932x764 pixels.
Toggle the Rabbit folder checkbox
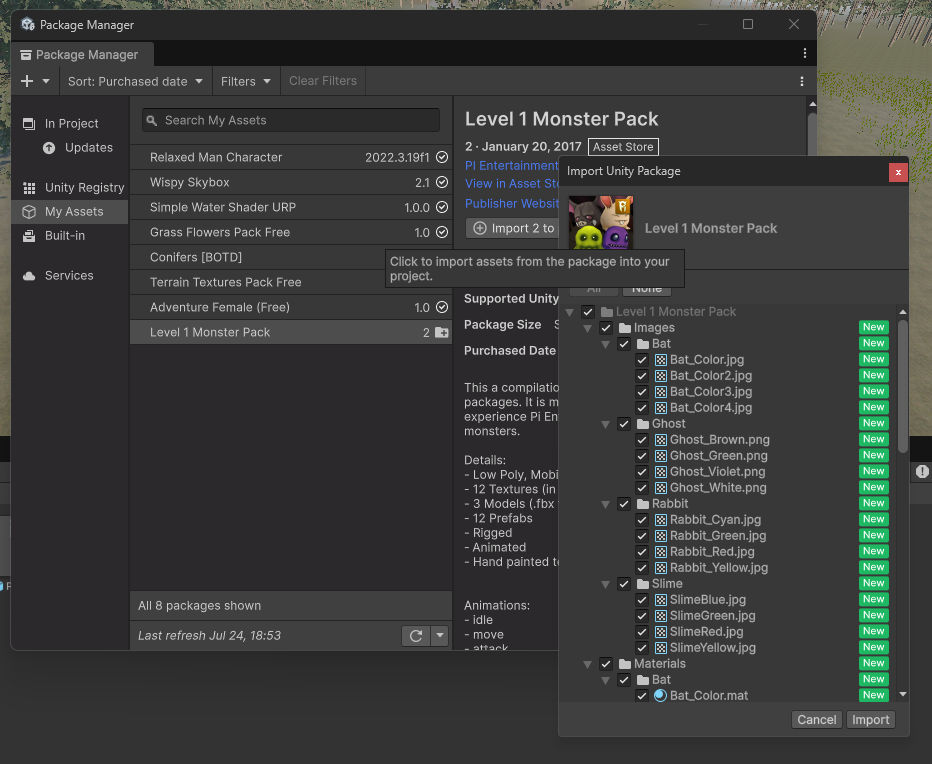point(624,503)
